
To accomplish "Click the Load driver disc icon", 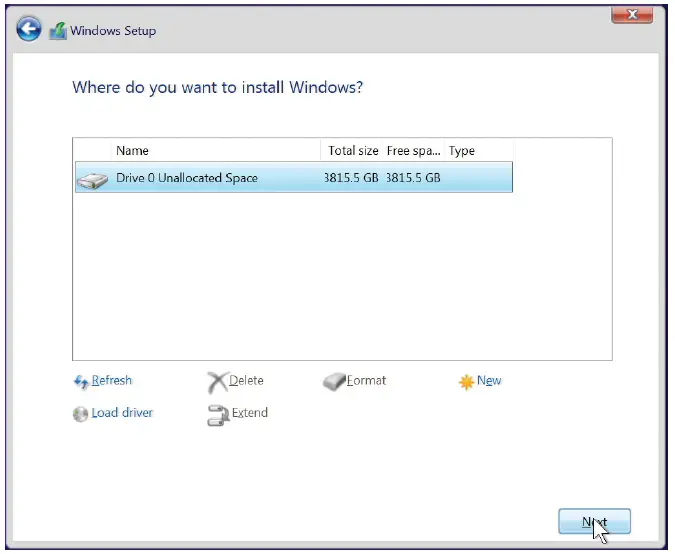I will (x=81, y=414).
